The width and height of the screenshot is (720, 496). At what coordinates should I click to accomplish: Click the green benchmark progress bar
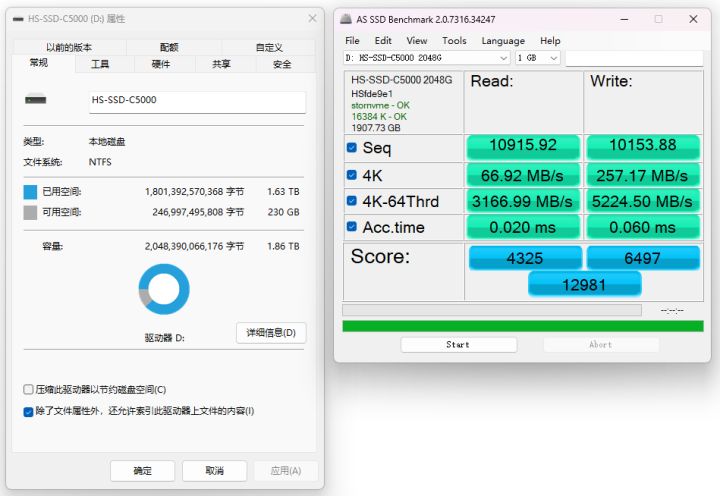tap(523, 326)
